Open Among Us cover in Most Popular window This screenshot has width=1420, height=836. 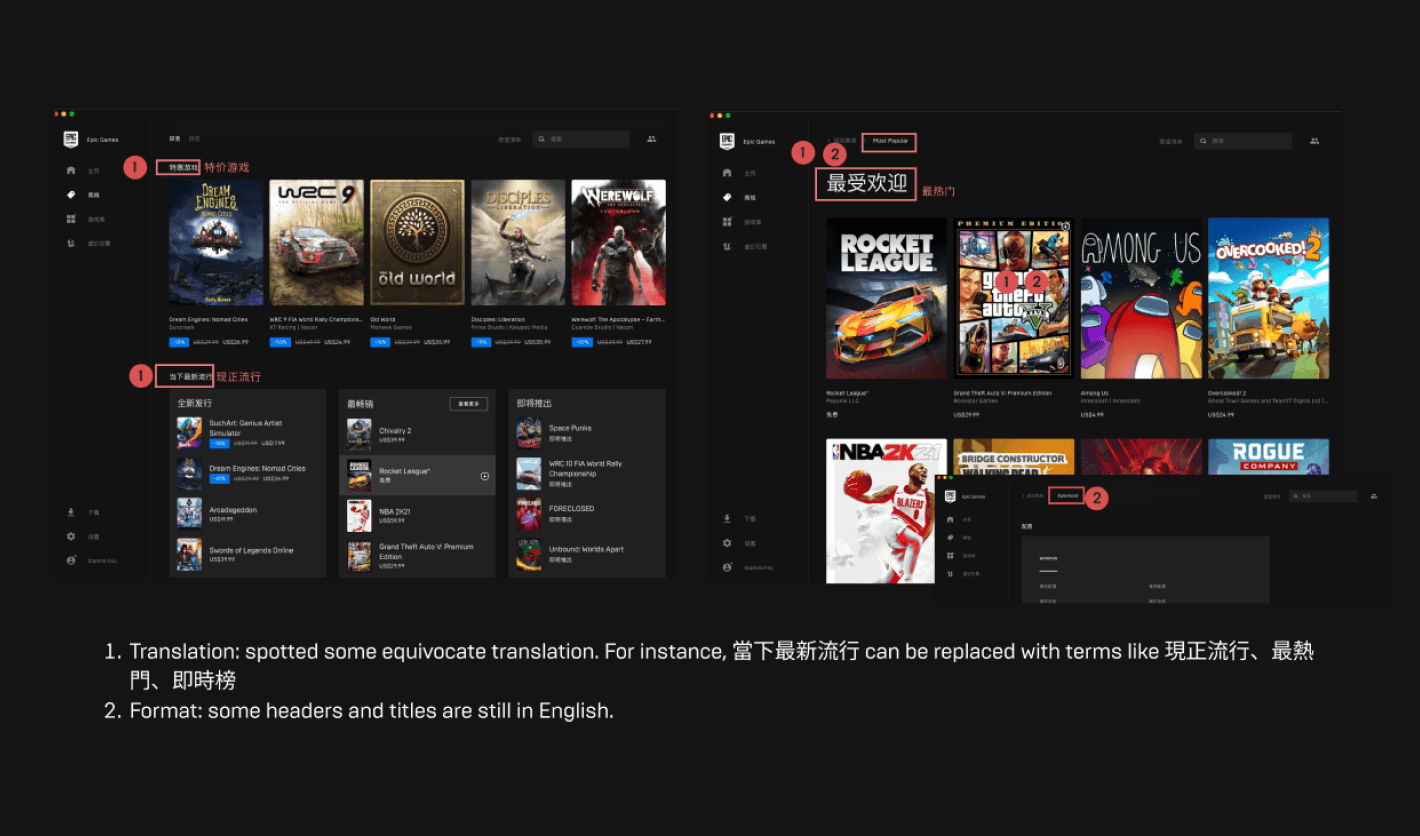click(x=1141, y=298)
